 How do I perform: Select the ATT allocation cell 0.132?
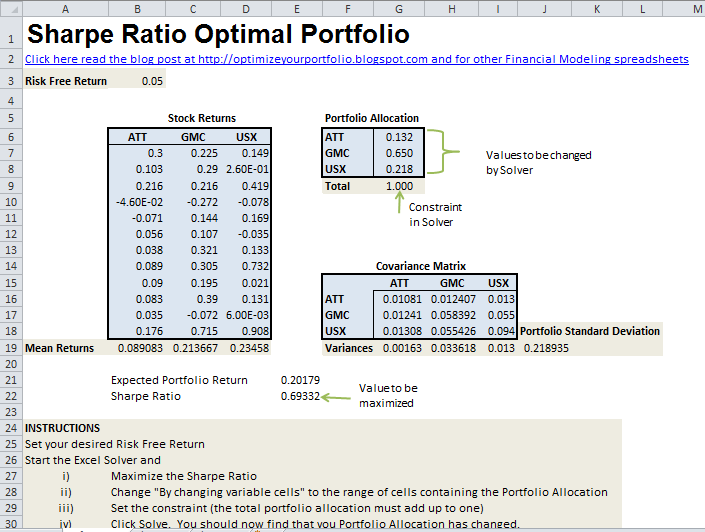click(x=399, y=137)
